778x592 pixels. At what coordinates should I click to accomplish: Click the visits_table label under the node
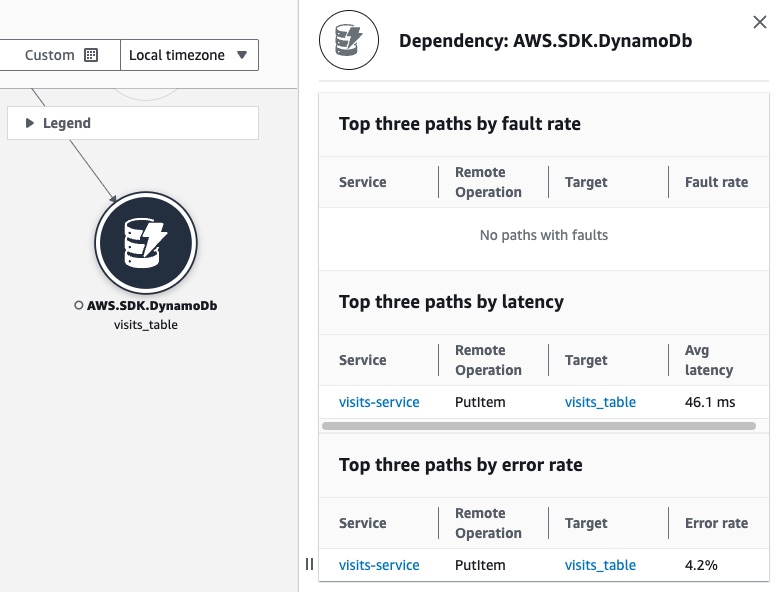146,324
